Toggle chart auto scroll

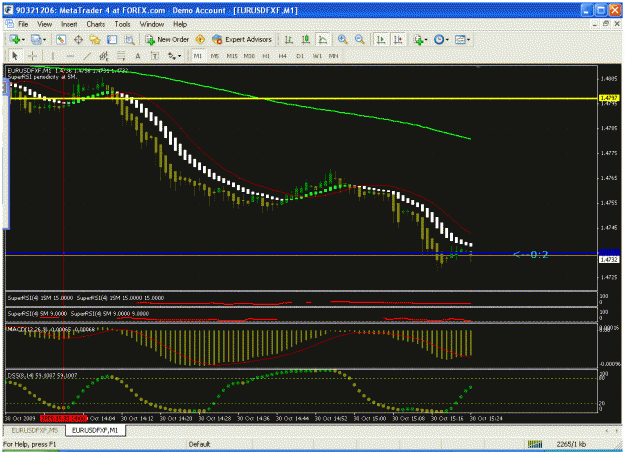381,39
